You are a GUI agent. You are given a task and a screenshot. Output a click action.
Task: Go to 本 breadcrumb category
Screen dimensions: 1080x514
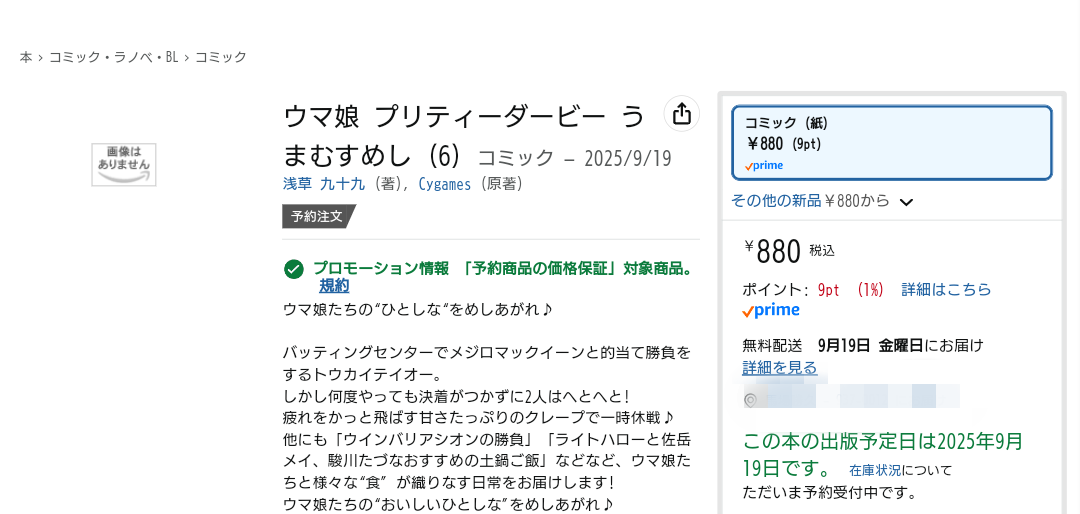[x=25, y=57]
